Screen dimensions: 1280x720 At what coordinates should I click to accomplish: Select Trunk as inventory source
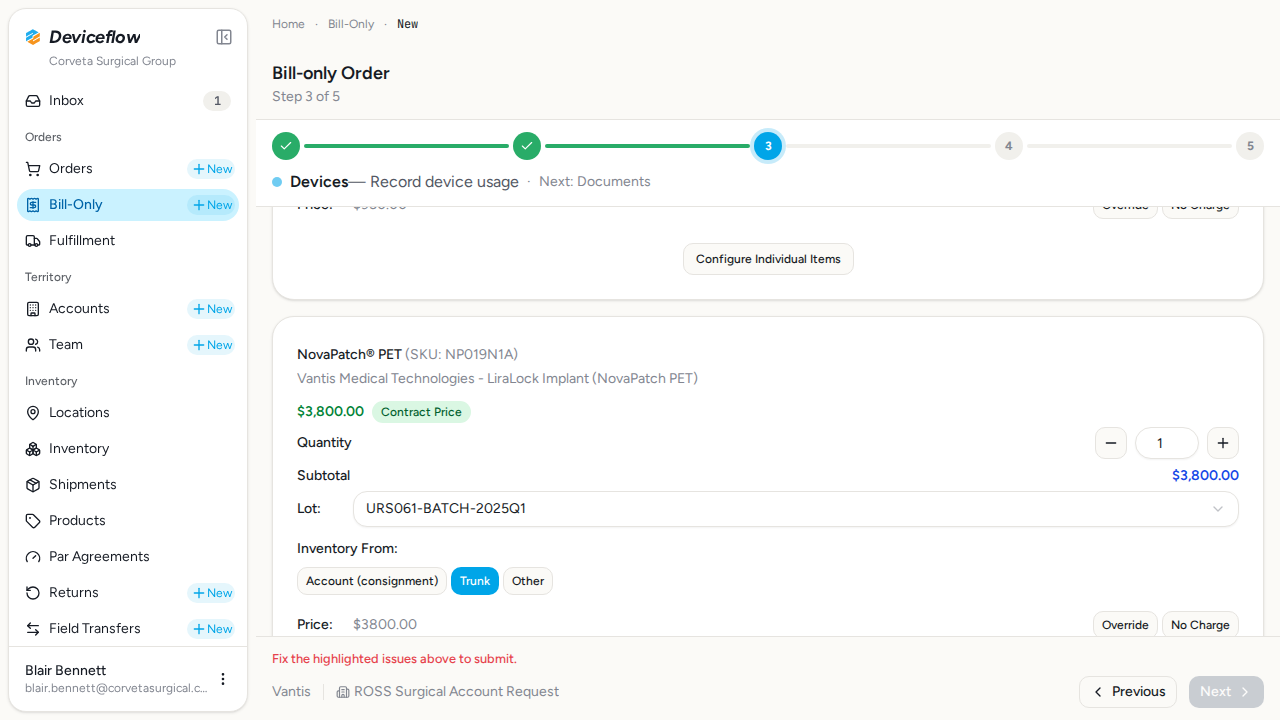[475, 581]
